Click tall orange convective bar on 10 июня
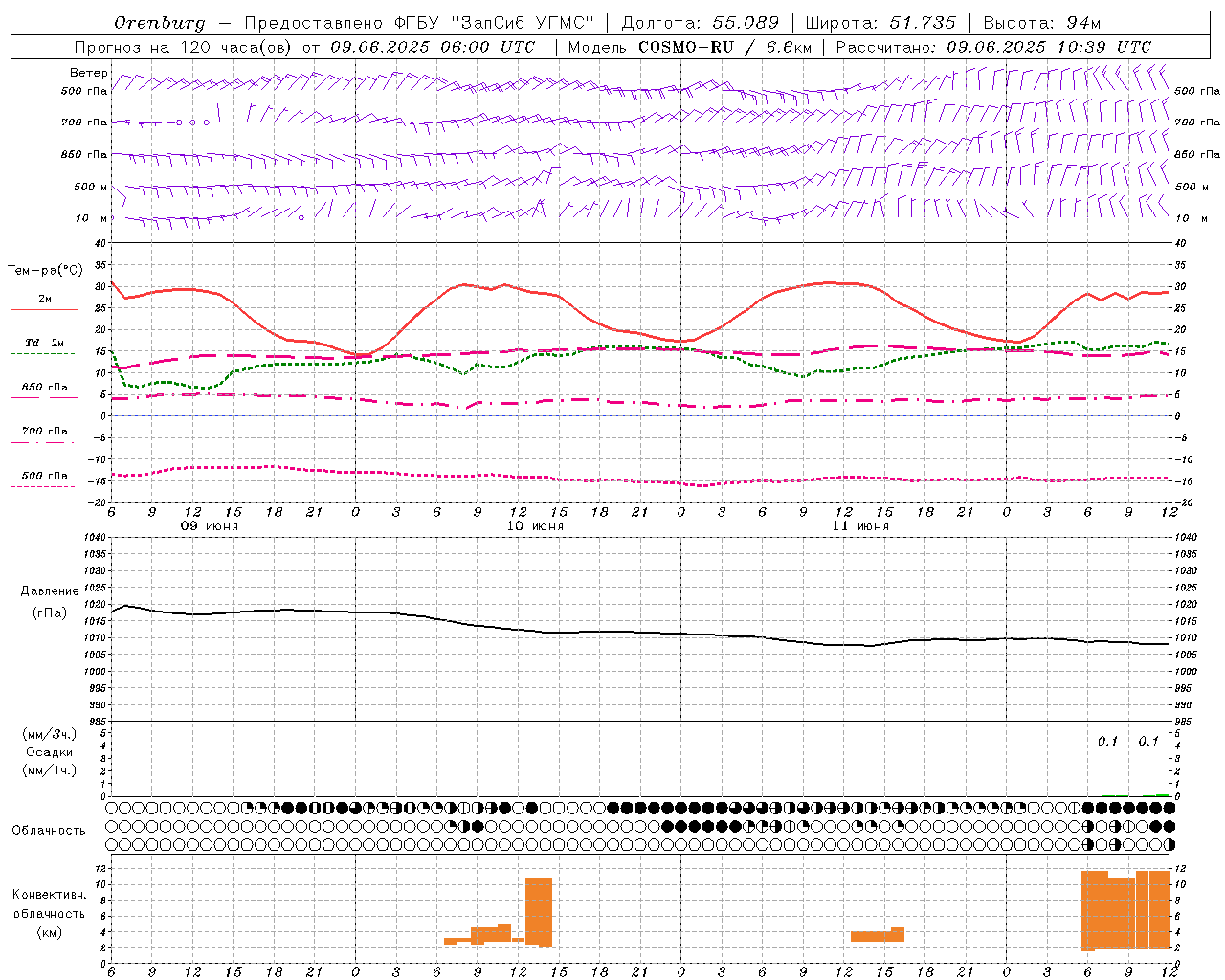The image size is (1225, 980). [x=539, y=912]
